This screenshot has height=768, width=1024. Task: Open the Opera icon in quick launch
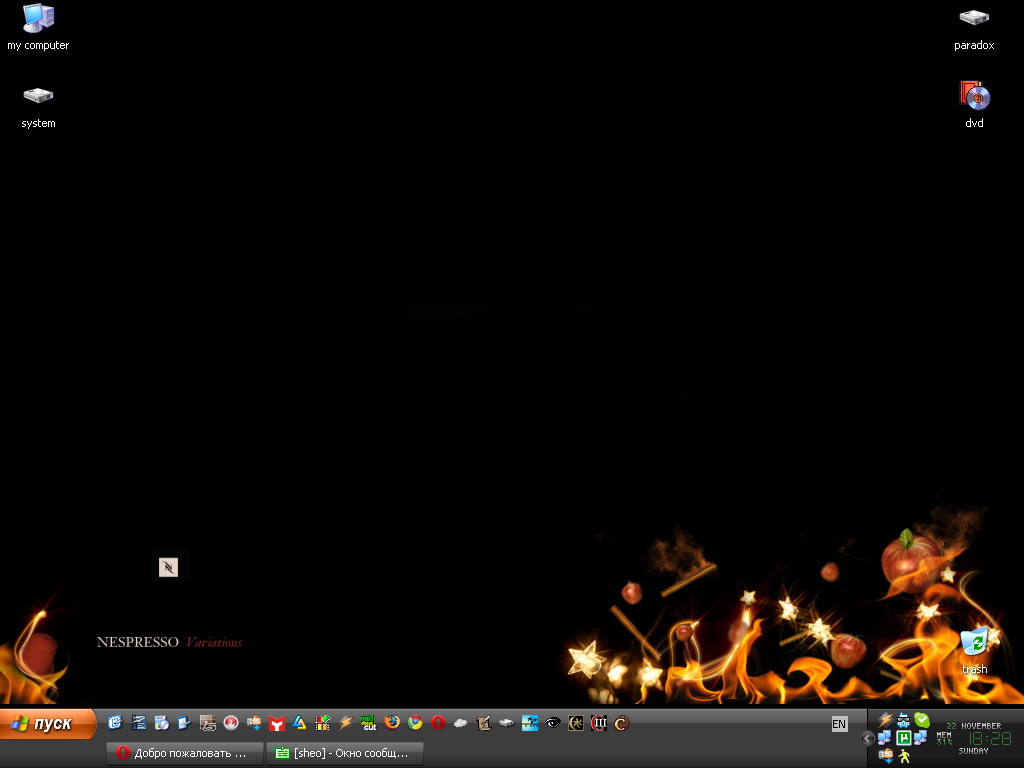tap(438, 723)
